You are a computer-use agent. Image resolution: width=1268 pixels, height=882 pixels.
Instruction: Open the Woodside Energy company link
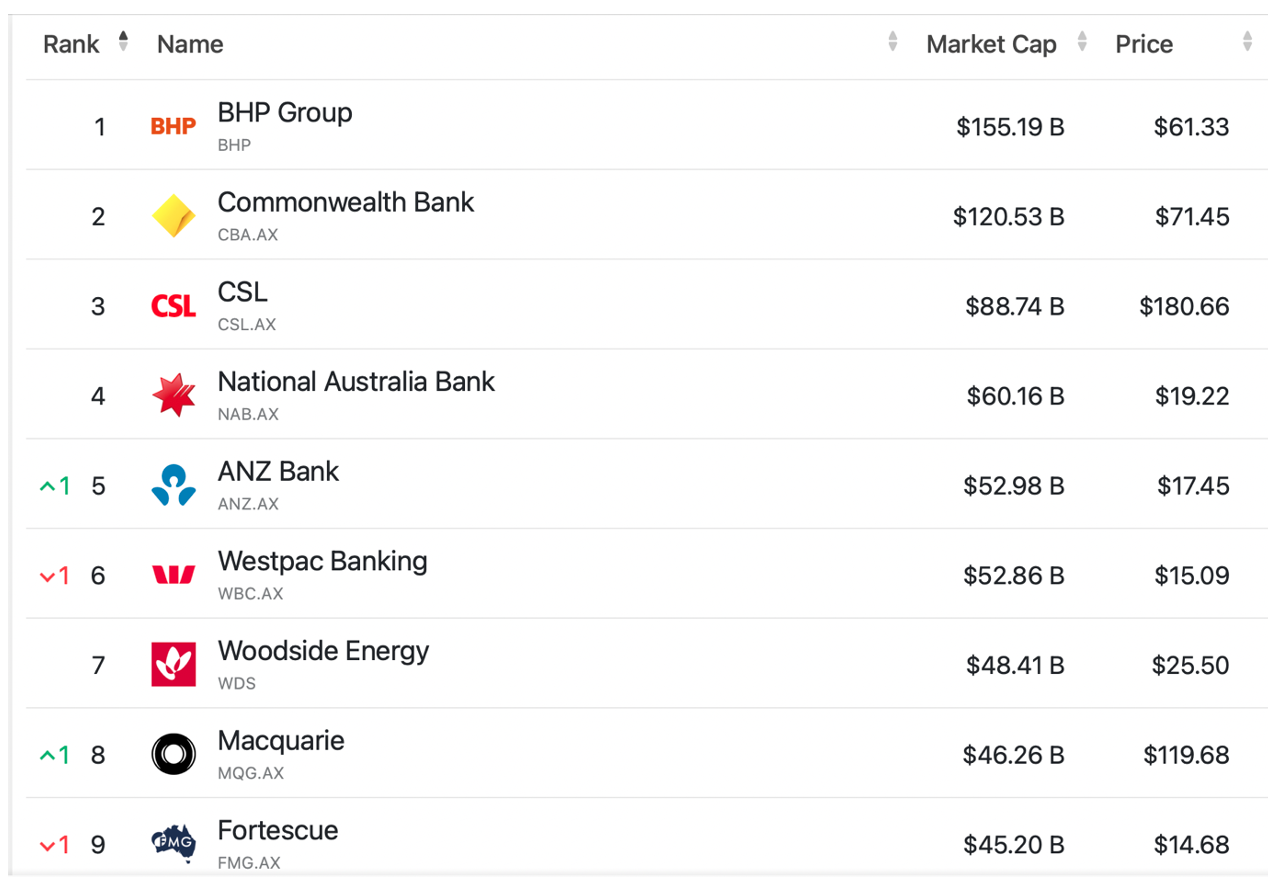[x=323, y=651]
